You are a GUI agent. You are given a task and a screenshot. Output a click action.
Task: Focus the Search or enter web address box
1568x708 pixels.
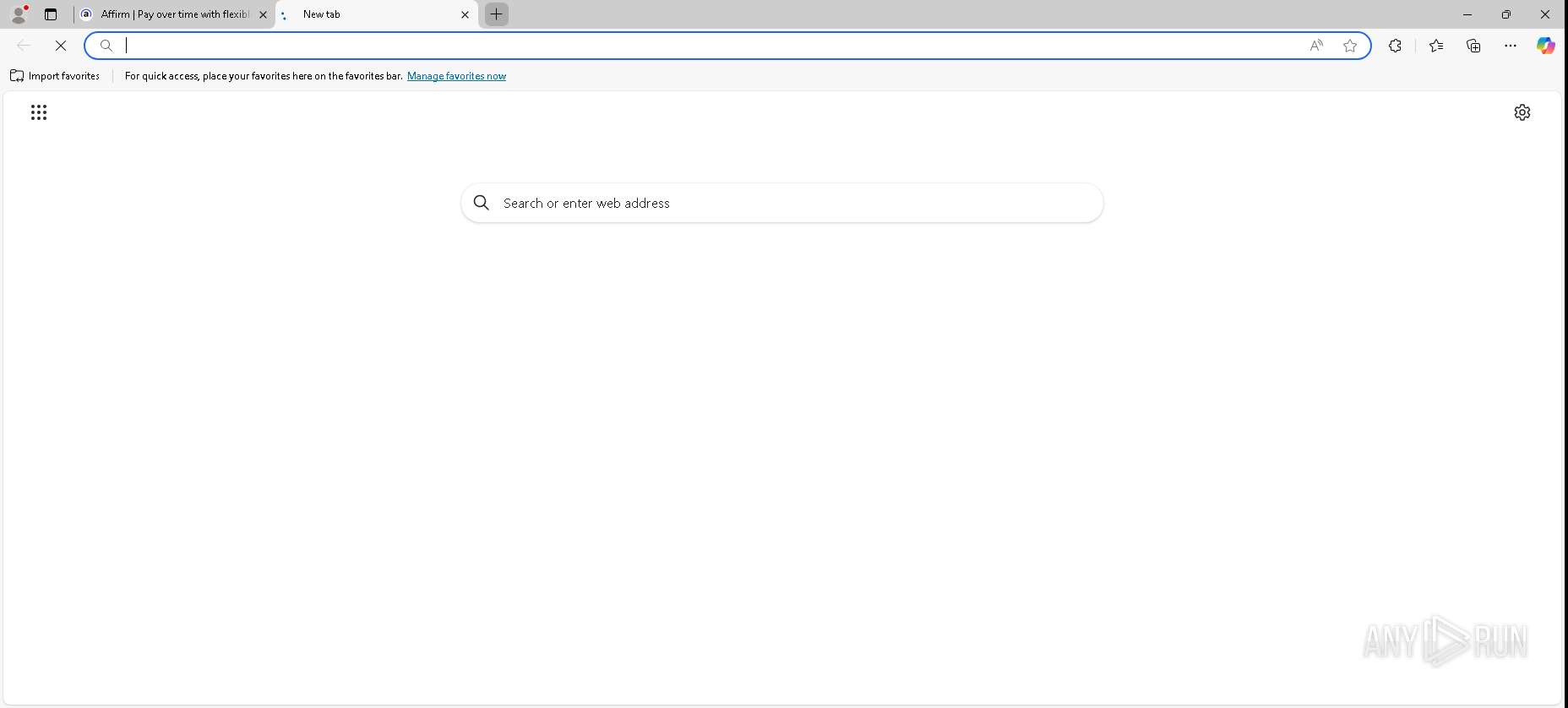point(782,203)
